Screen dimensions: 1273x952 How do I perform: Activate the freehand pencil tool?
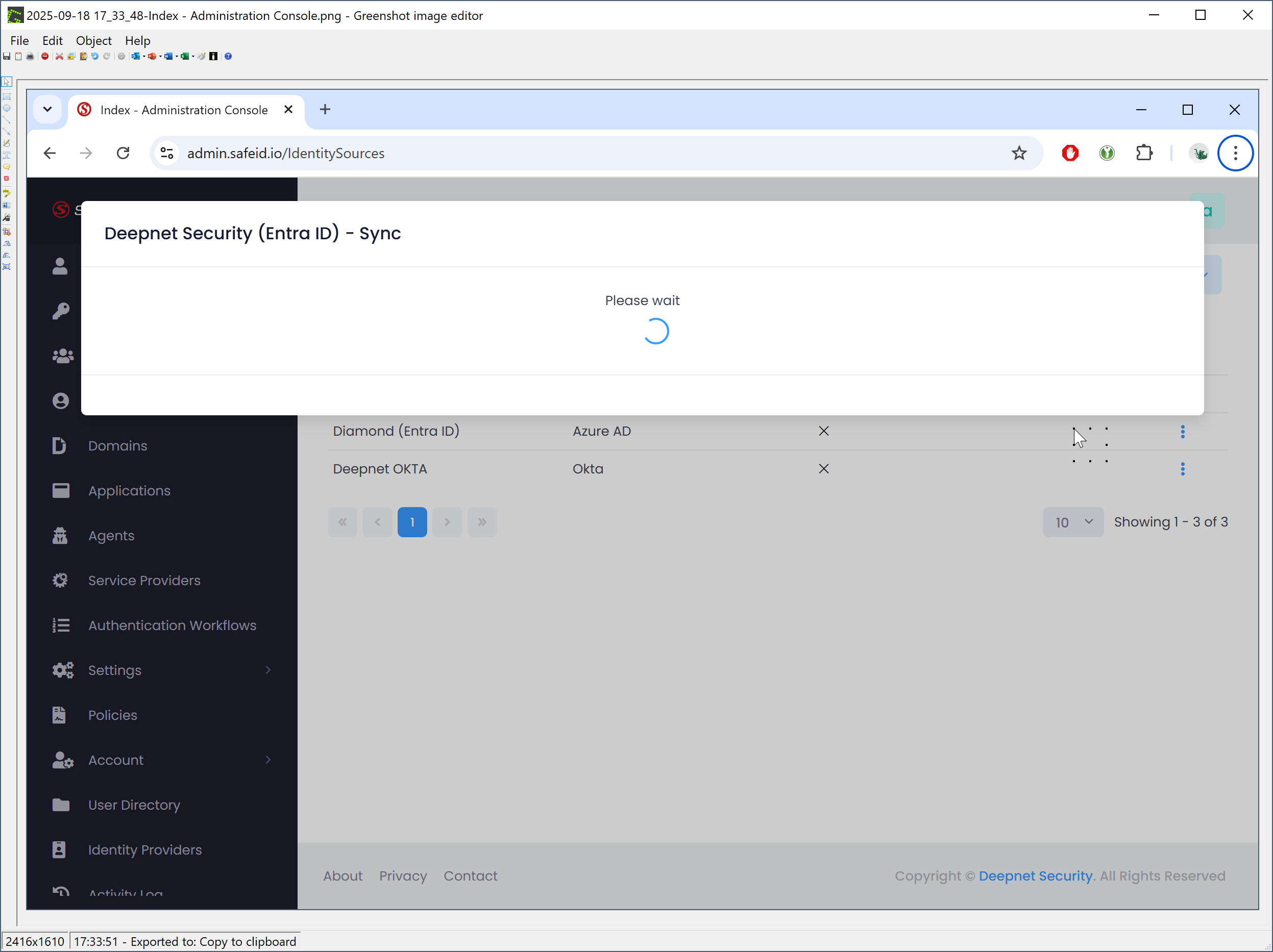click(7, 143)
